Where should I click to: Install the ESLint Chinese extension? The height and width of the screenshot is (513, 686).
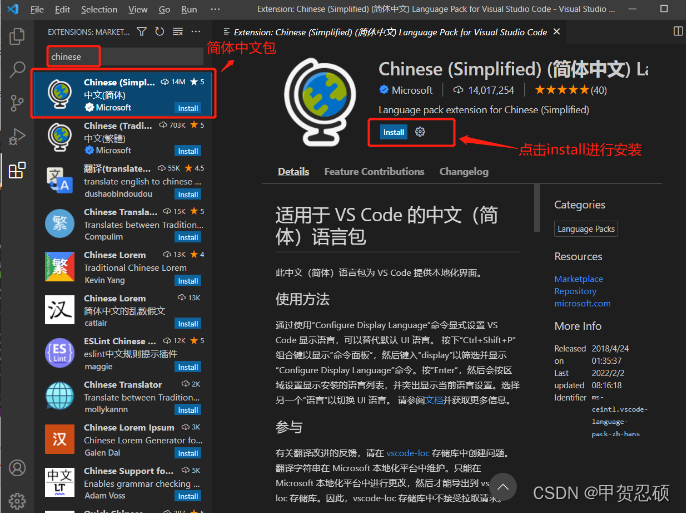click(188, 367)
